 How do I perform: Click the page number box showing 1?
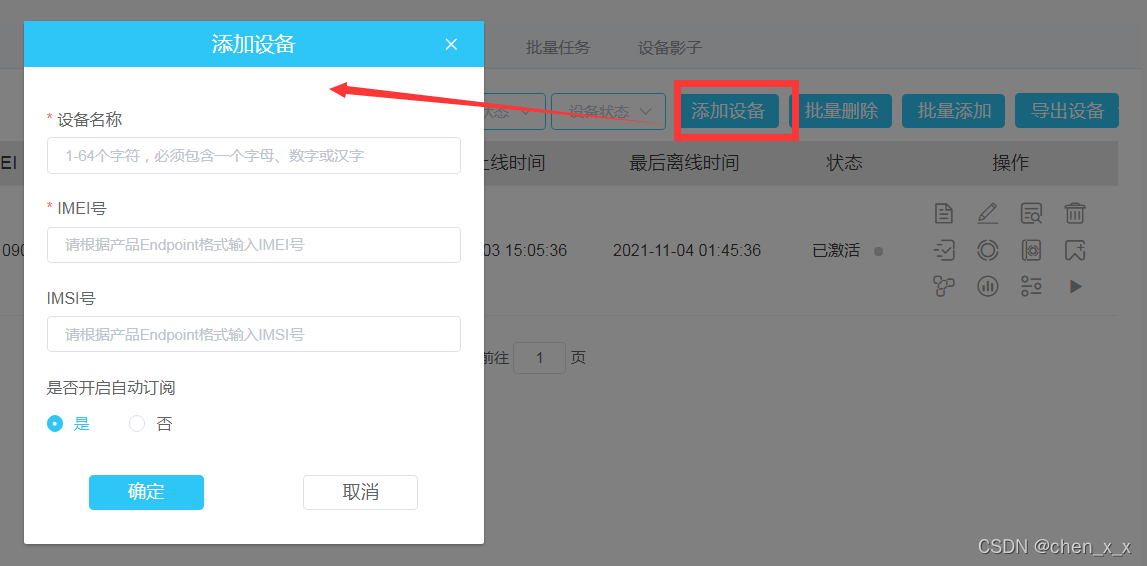click(539, 358)
